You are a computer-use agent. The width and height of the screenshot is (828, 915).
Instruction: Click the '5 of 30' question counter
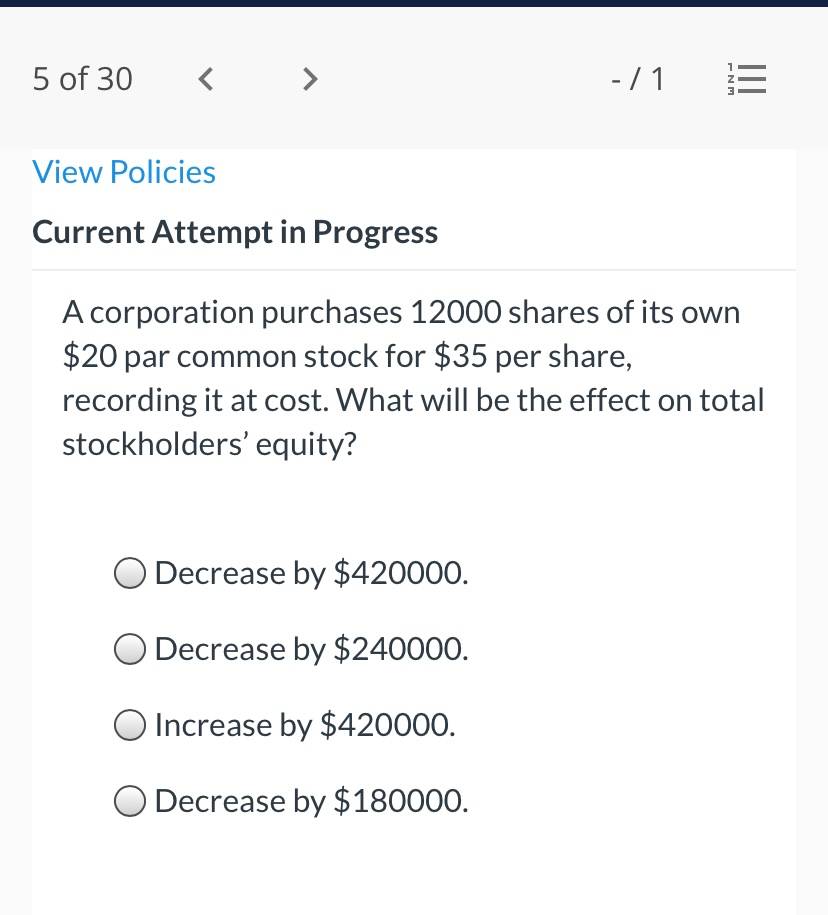[x=82, y=79]
